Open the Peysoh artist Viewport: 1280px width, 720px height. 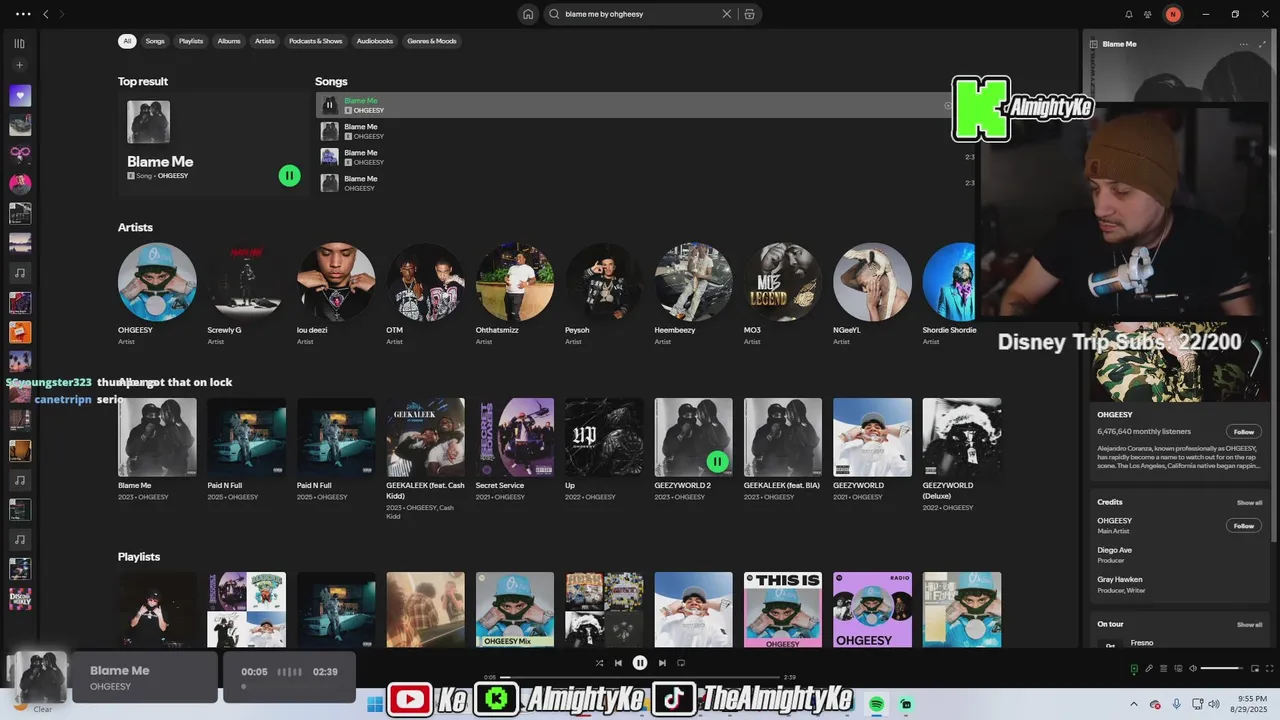pos(604,282)
